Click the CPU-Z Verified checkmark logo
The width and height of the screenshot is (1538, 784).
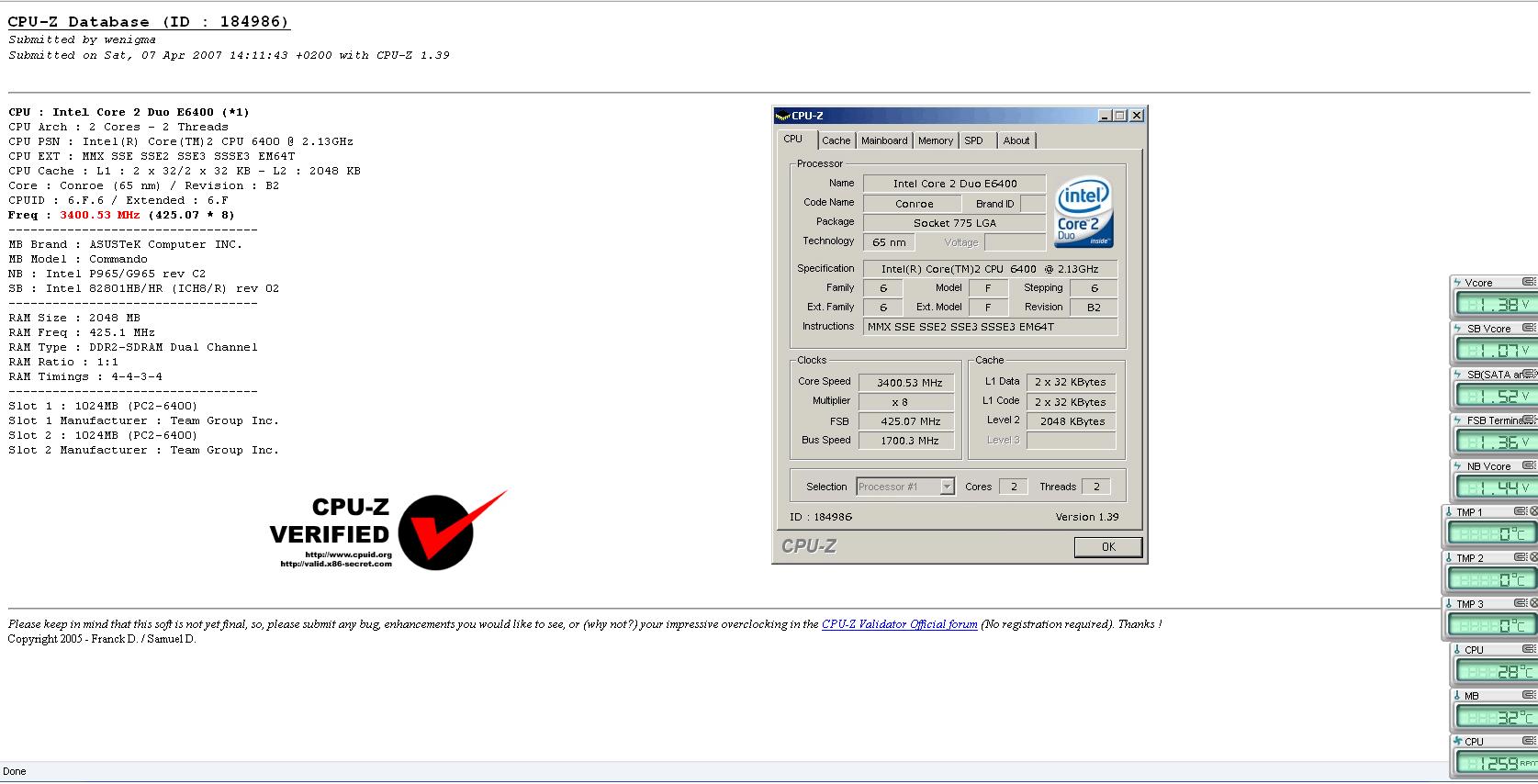coord(452,530)
